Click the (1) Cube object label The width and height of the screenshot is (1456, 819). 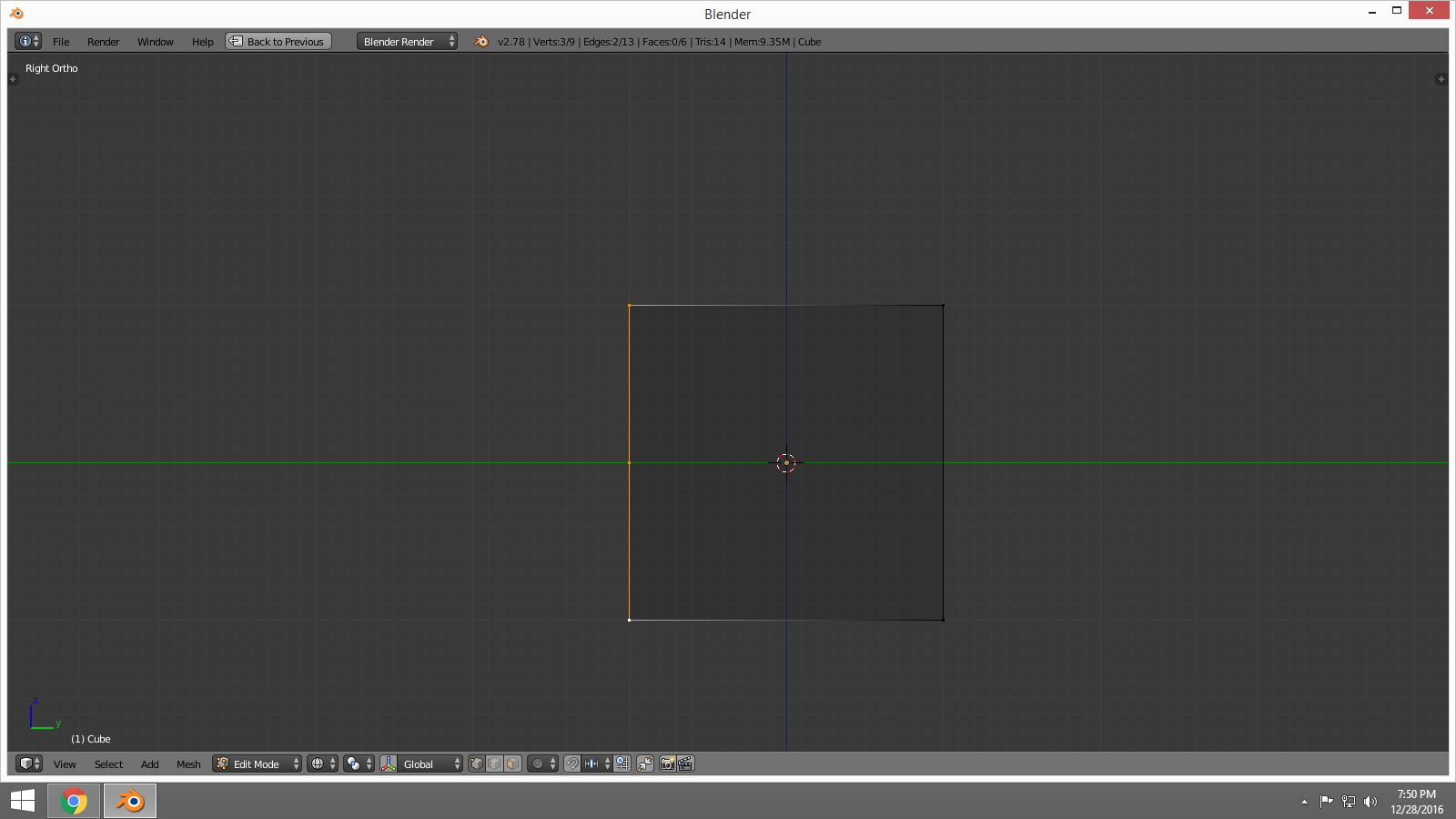click(x=91, y=739)
